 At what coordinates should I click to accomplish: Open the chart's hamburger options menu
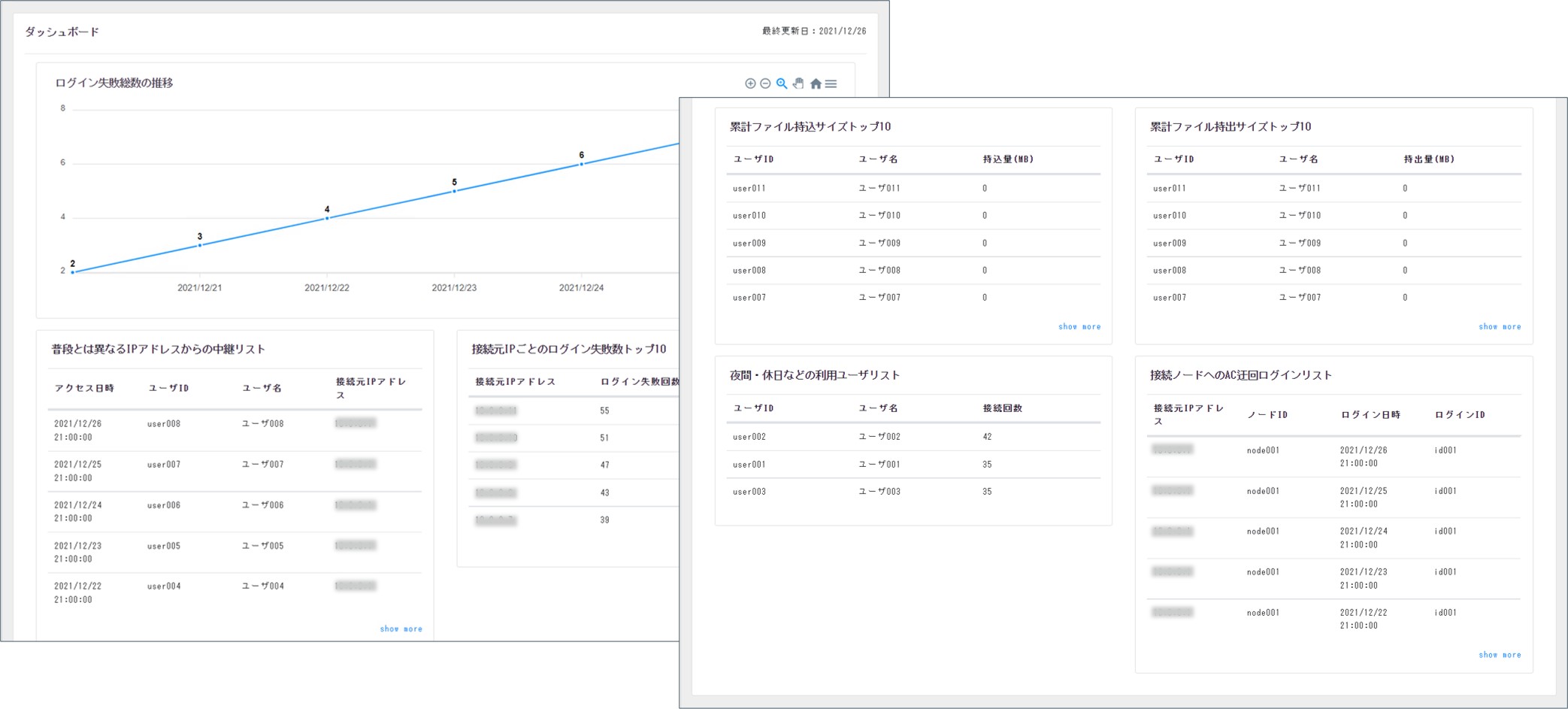pyautogui.click(x=831, y=83)
